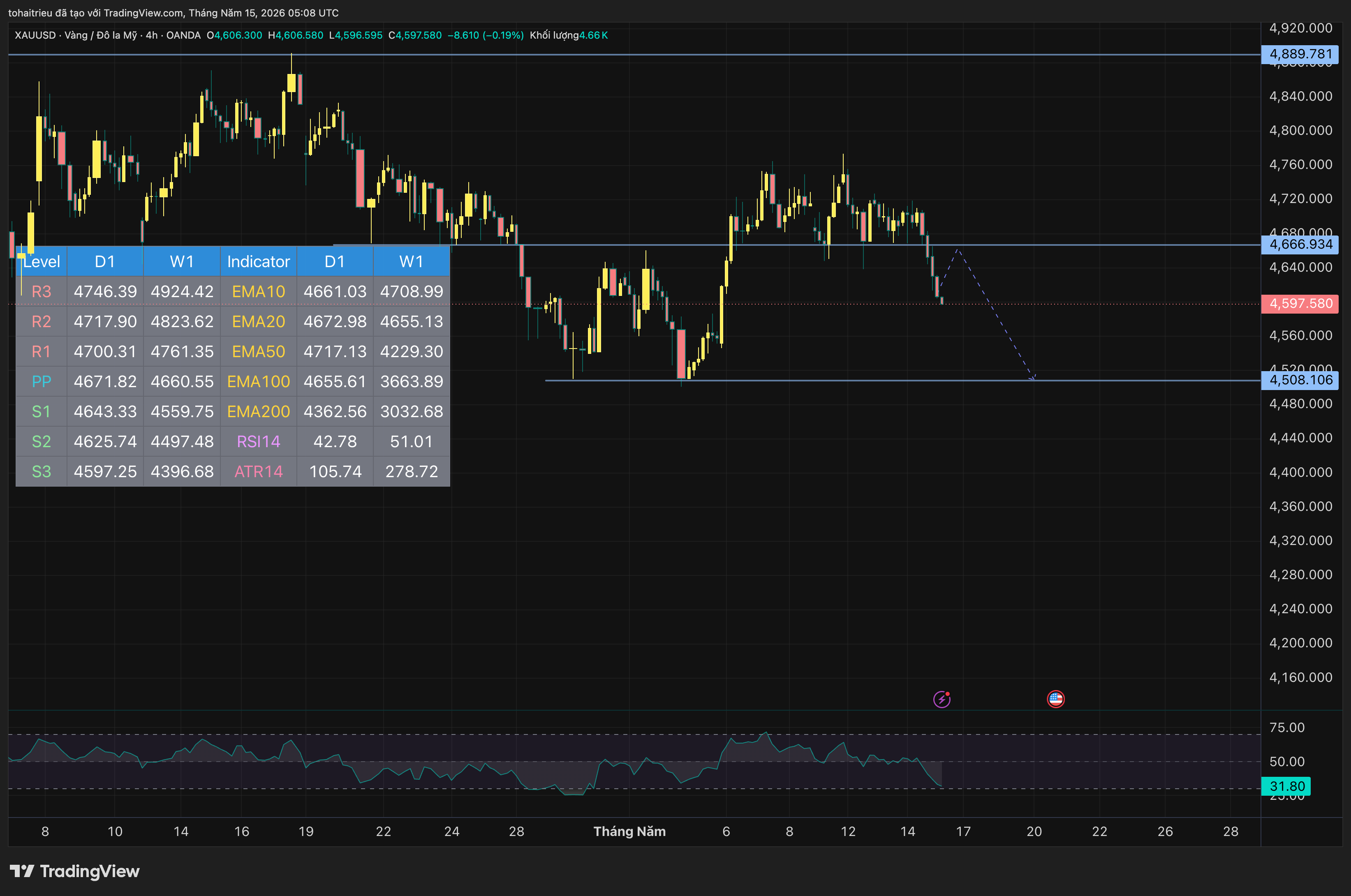This screenshot has width=1351, height=896.
Task: Click the RSI14 indicator cell
Action: (258, 442)
